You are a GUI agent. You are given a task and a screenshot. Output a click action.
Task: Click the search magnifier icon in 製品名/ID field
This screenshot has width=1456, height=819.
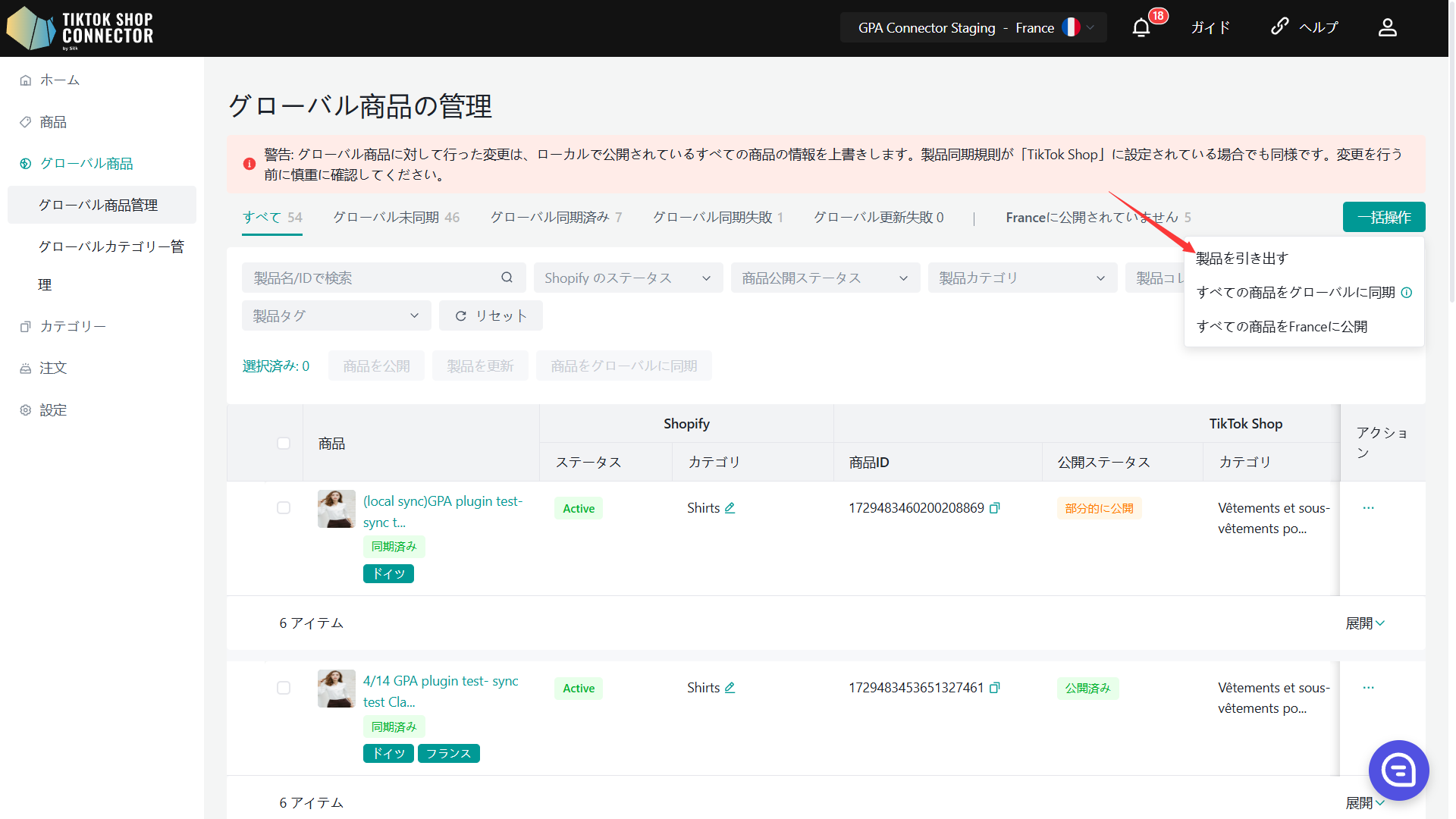tap(507, 278)
